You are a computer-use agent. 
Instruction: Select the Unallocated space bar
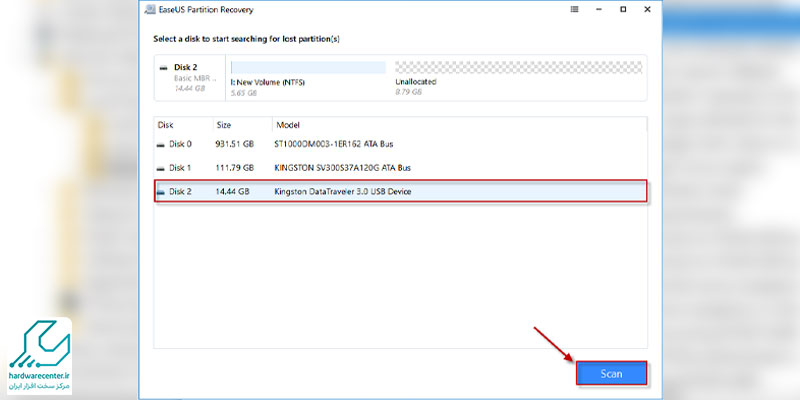click(x=518, y=67)
